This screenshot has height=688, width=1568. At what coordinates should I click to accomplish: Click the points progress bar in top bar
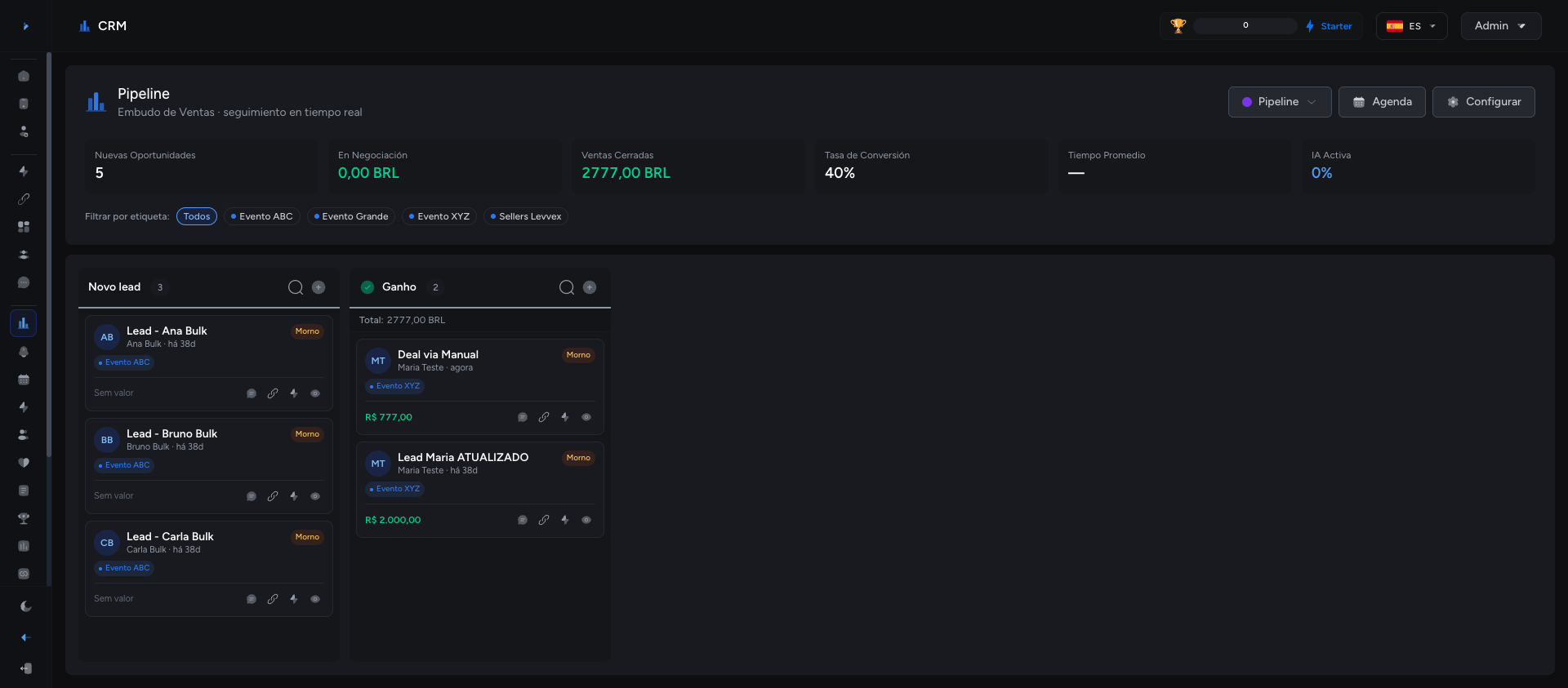click(1245, 26)
